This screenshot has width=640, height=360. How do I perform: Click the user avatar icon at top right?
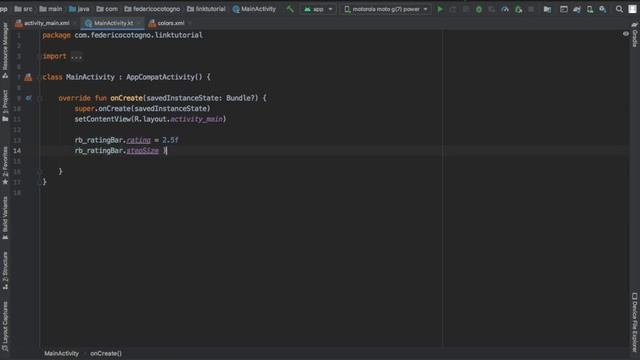pos(632,9)
